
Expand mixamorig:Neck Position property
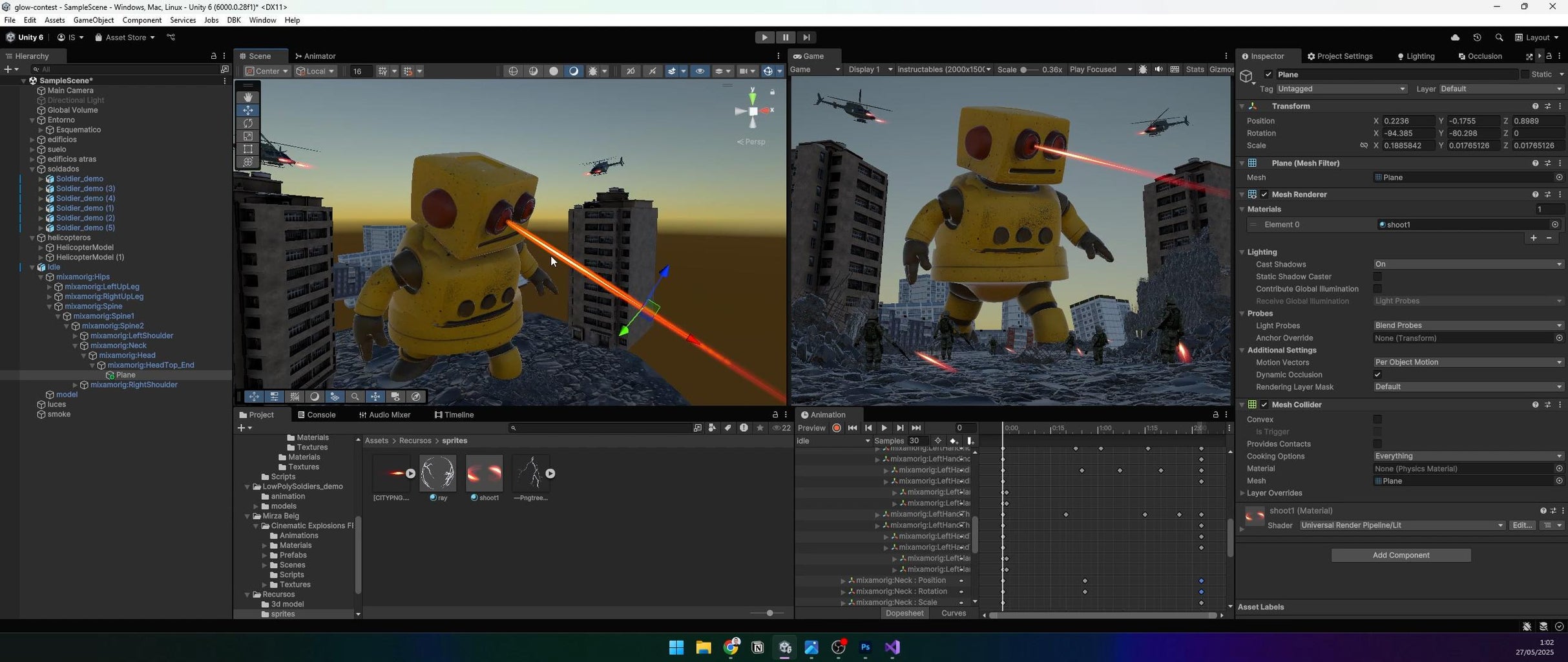click(842, 581)
